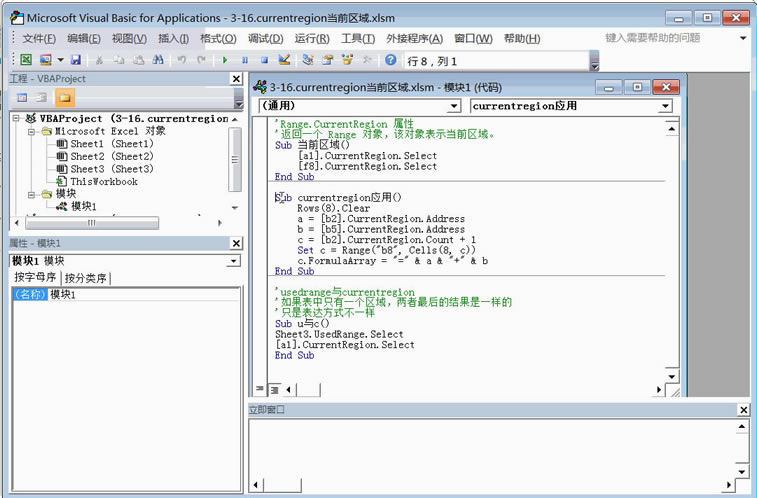This screenshot has height=498, width=757.
Task: Click the Paste icon in the toolbar
Action: coord(139,60)
